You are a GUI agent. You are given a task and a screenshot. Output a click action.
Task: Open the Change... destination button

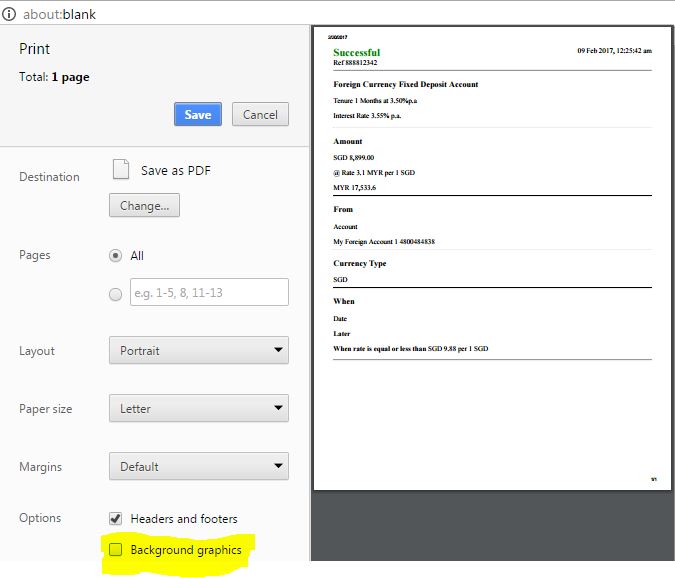coord(144,205)
